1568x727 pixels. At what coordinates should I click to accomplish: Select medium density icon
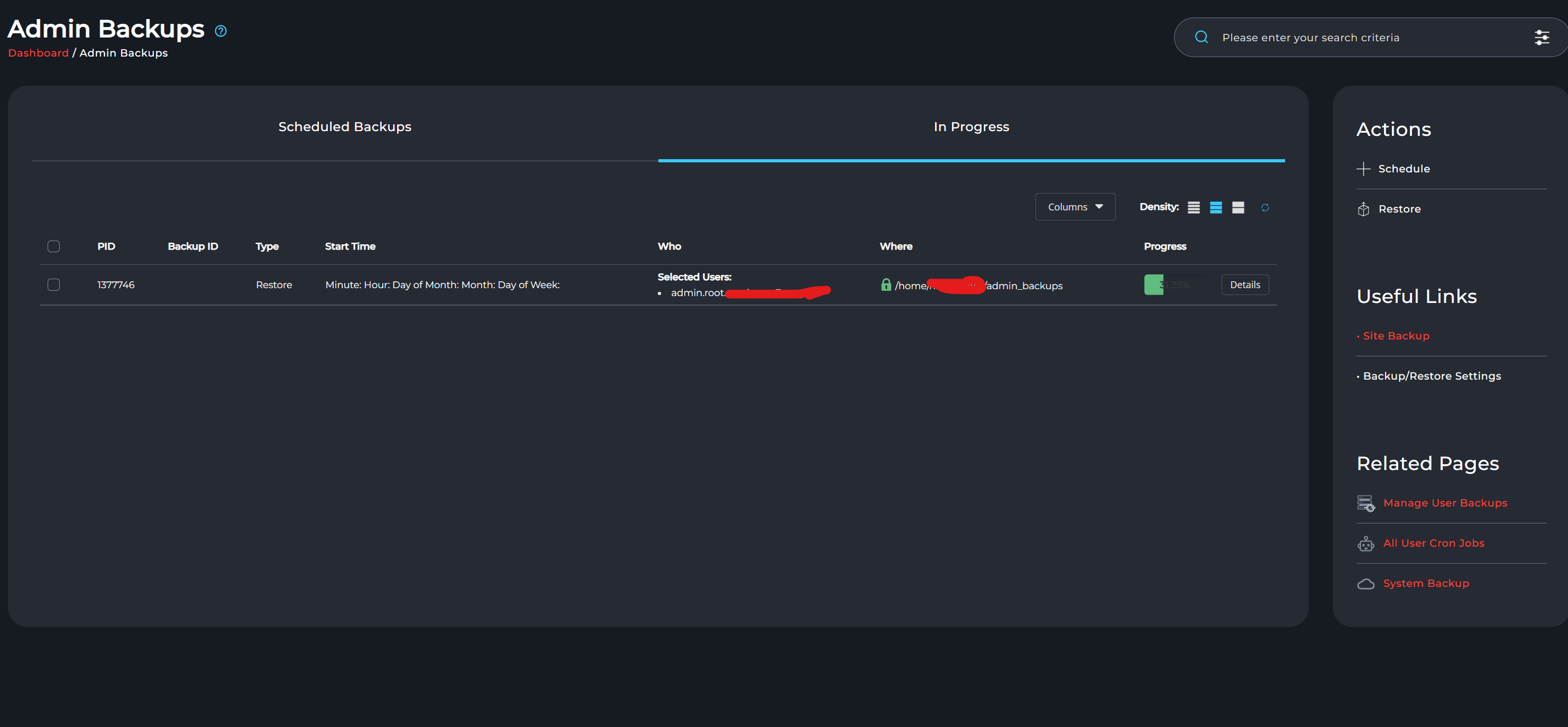coord(1216,207)
